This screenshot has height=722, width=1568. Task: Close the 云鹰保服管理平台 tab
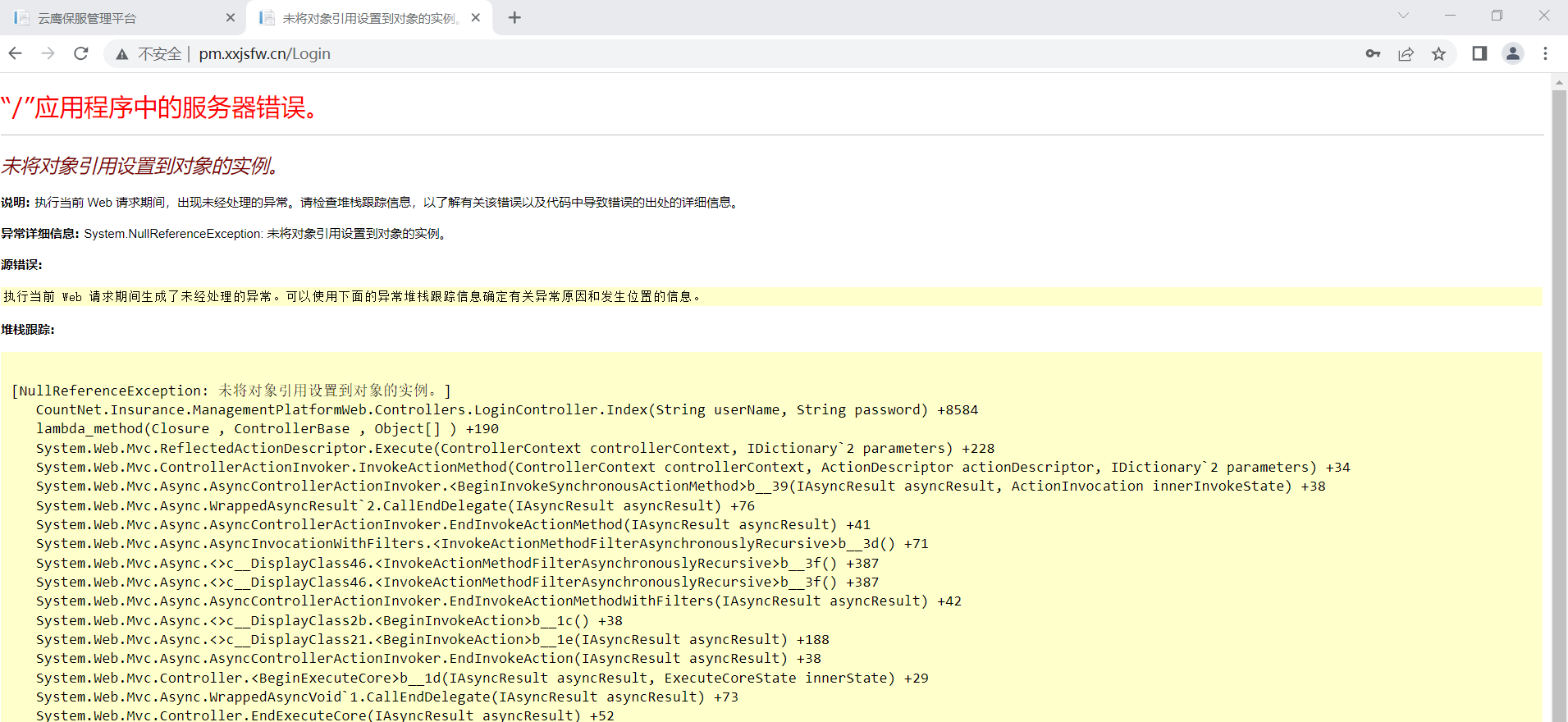(x=231, y=18)
